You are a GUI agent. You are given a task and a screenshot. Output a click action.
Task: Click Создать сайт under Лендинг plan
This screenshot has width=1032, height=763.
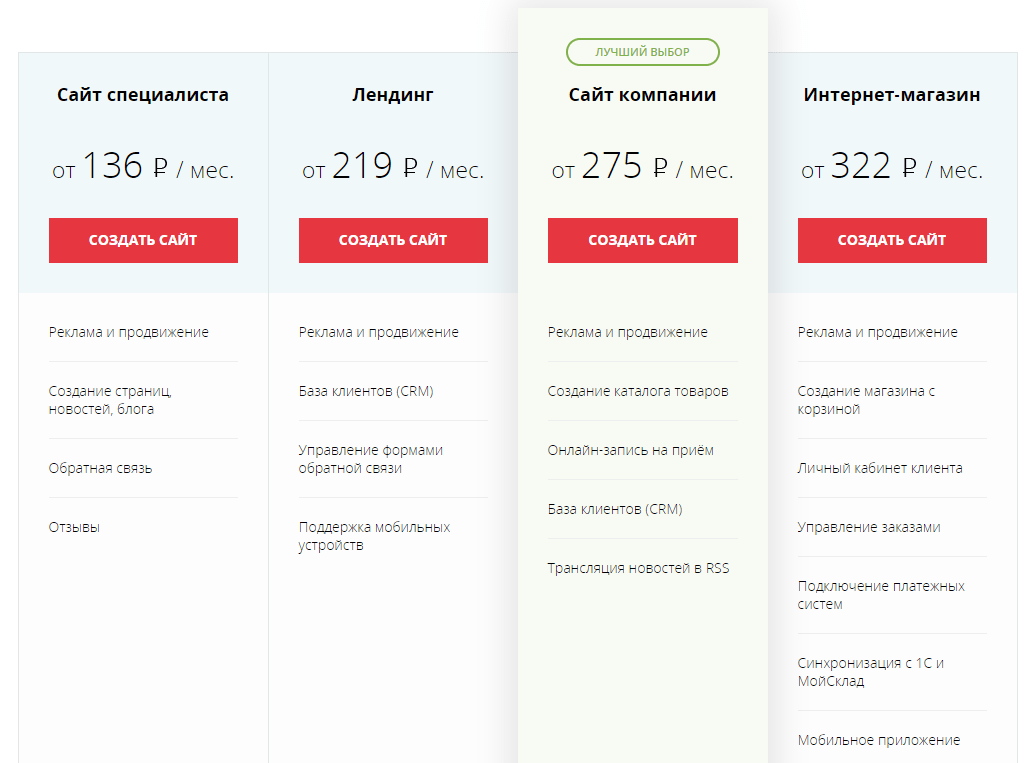pos(393,240)
